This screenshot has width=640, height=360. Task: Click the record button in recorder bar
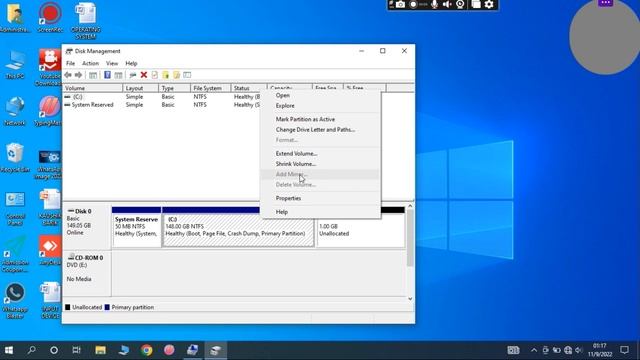pyautogui.click(x=413, y=4)
